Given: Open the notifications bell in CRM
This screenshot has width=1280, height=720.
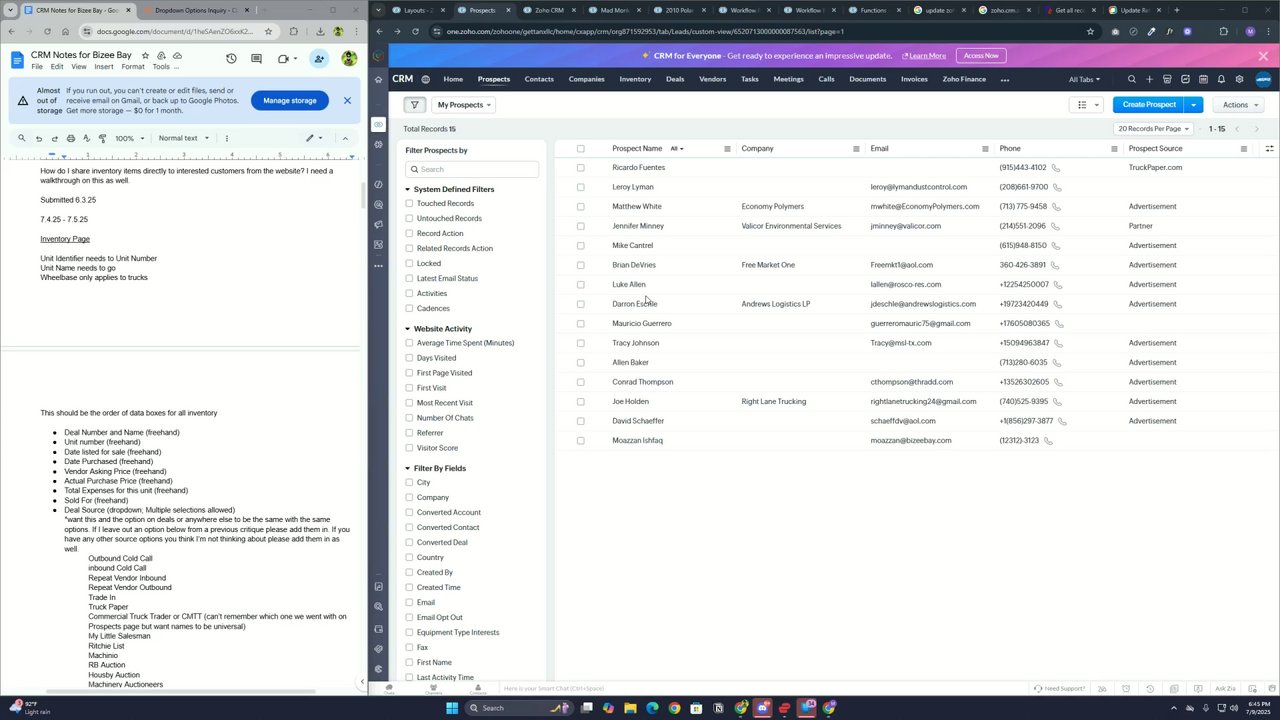Looking at the screenshot, I should pyautogui.click(x=1221, y=79).
